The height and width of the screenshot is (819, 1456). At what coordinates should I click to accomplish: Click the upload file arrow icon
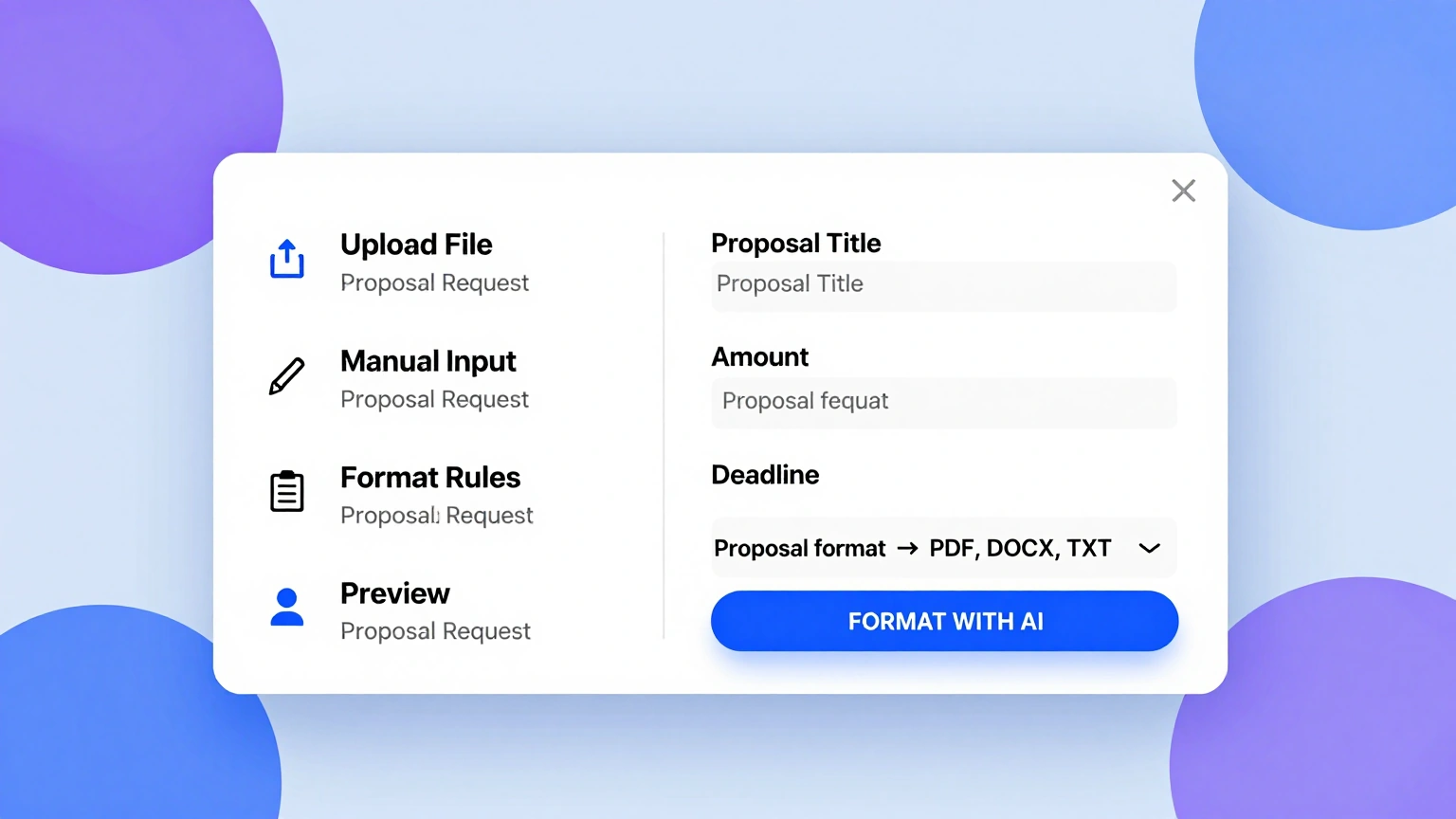286,258
